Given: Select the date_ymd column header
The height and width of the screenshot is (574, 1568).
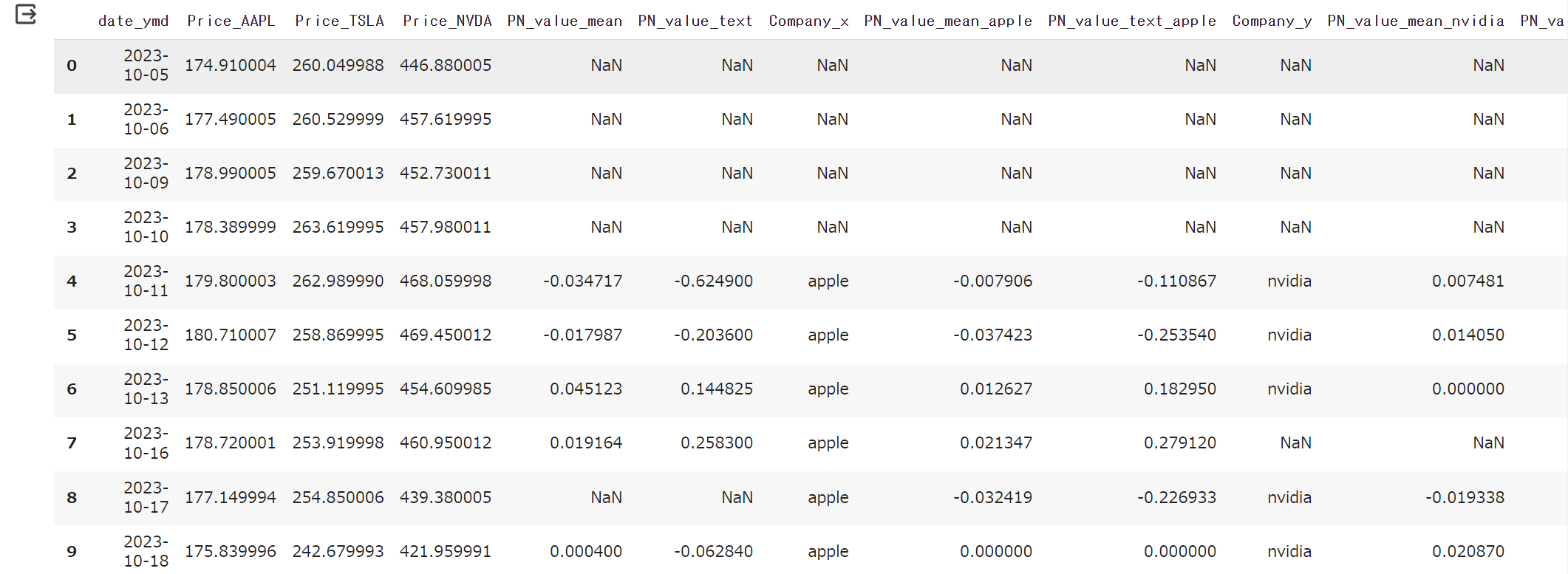Looking at the screenshot, I should click(x=133, y=21).
